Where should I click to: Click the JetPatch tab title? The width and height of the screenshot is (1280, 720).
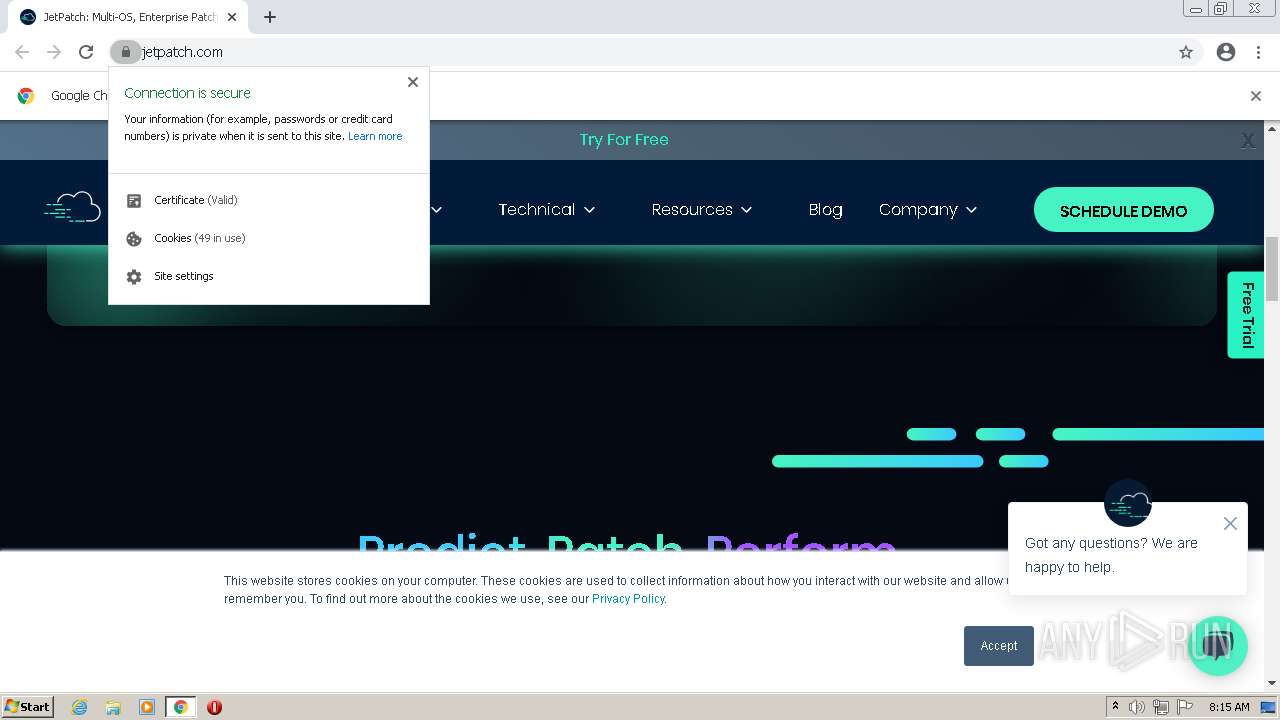point(130,17)
